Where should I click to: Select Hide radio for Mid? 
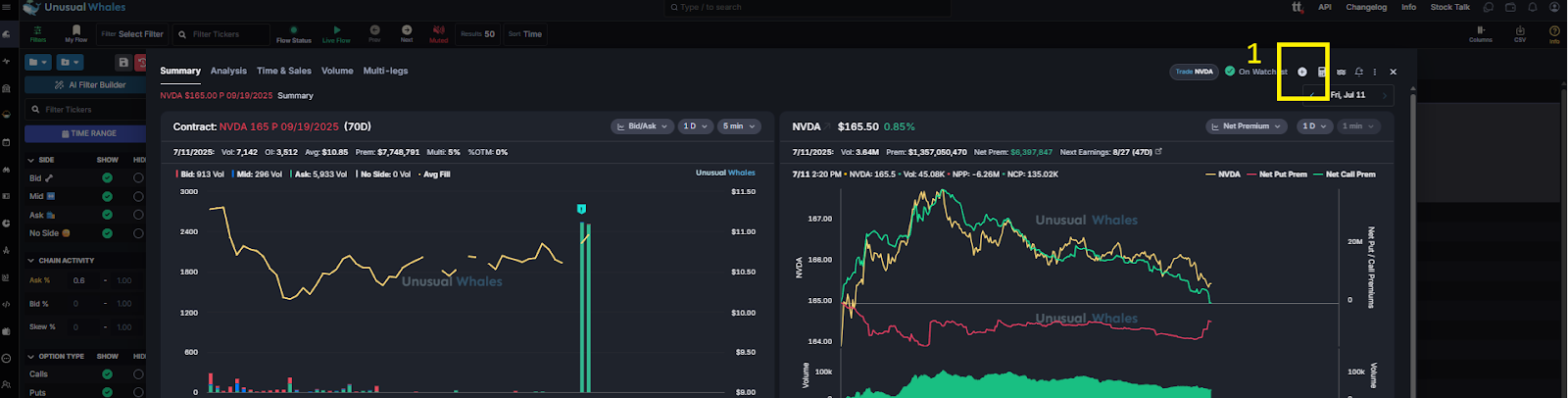tap(138, 196)
